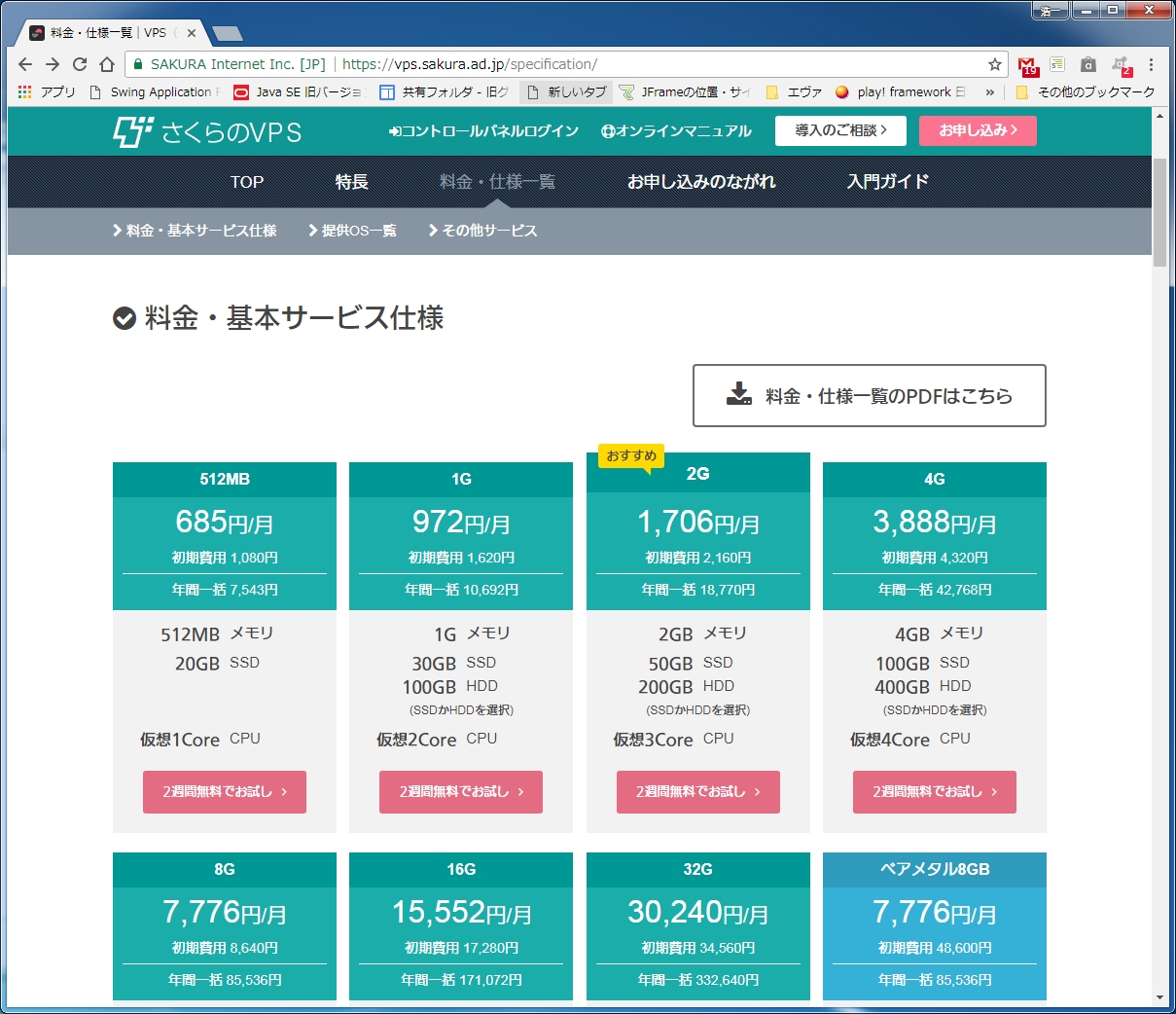This screenshot has width=1176, height=1014.
Task: Open the notes extension icon beside Gmail
Action: pos(1056,63)
